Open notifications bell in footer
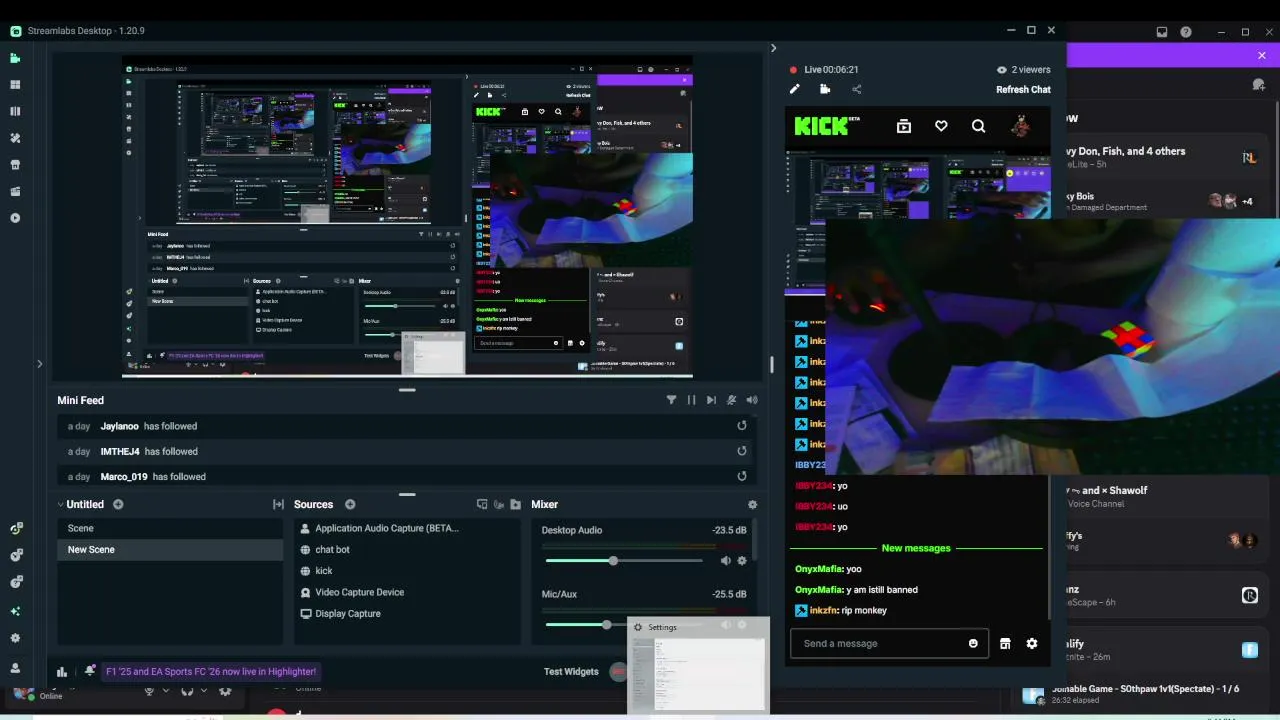 click(90, 671)
